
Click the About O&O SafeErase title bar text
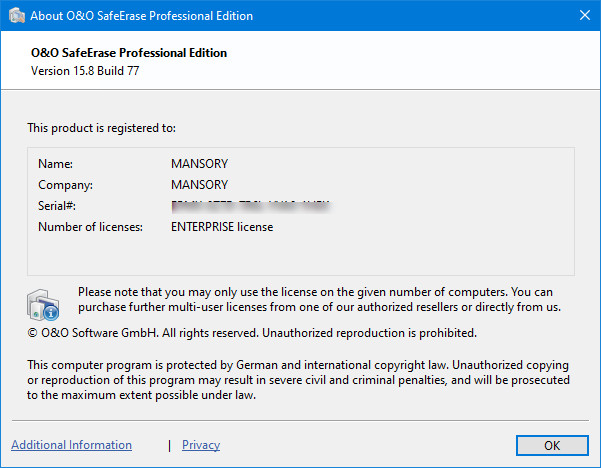coord(140,16)
